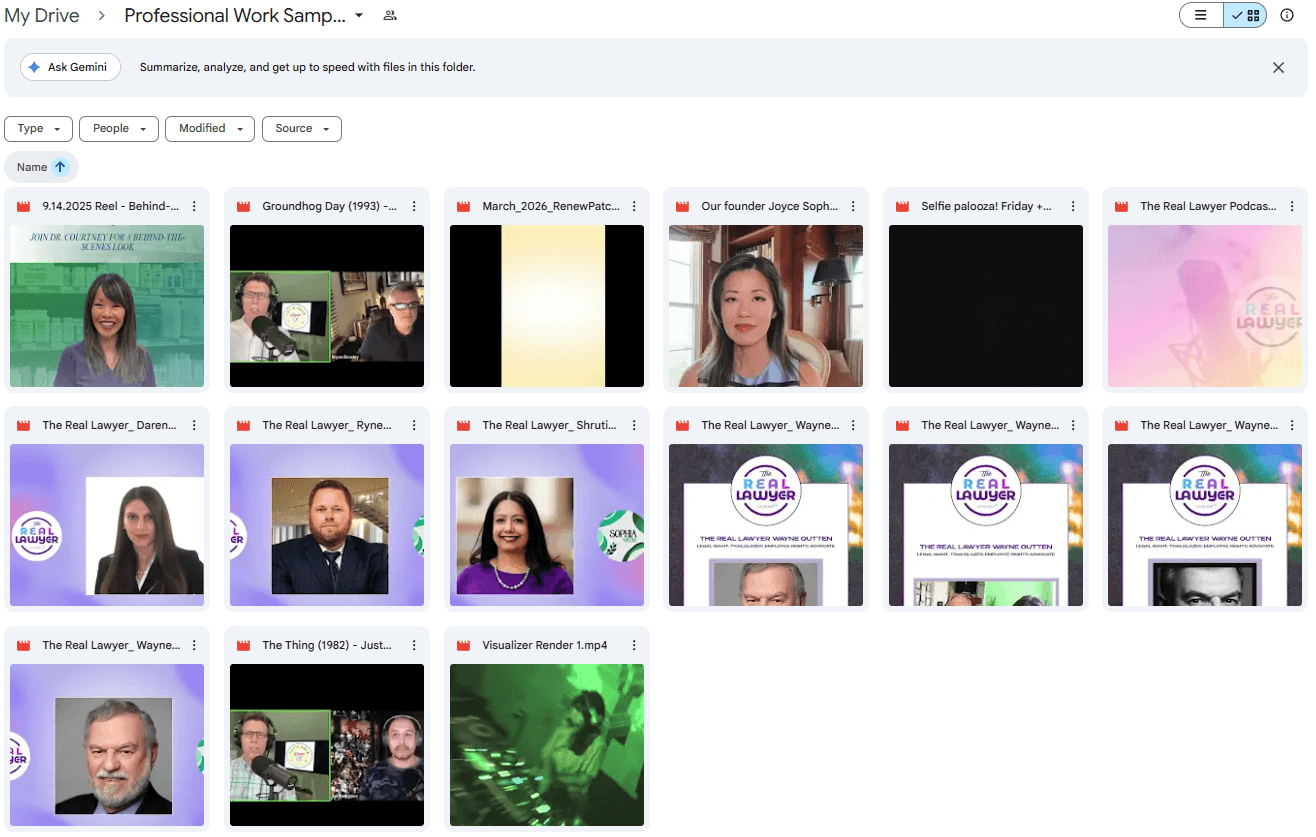The height and width of the screenshot is (837, 1316).
Task: Select the file name 'The Real Lawyer_ Daren...'
Action: pos(110,425)
